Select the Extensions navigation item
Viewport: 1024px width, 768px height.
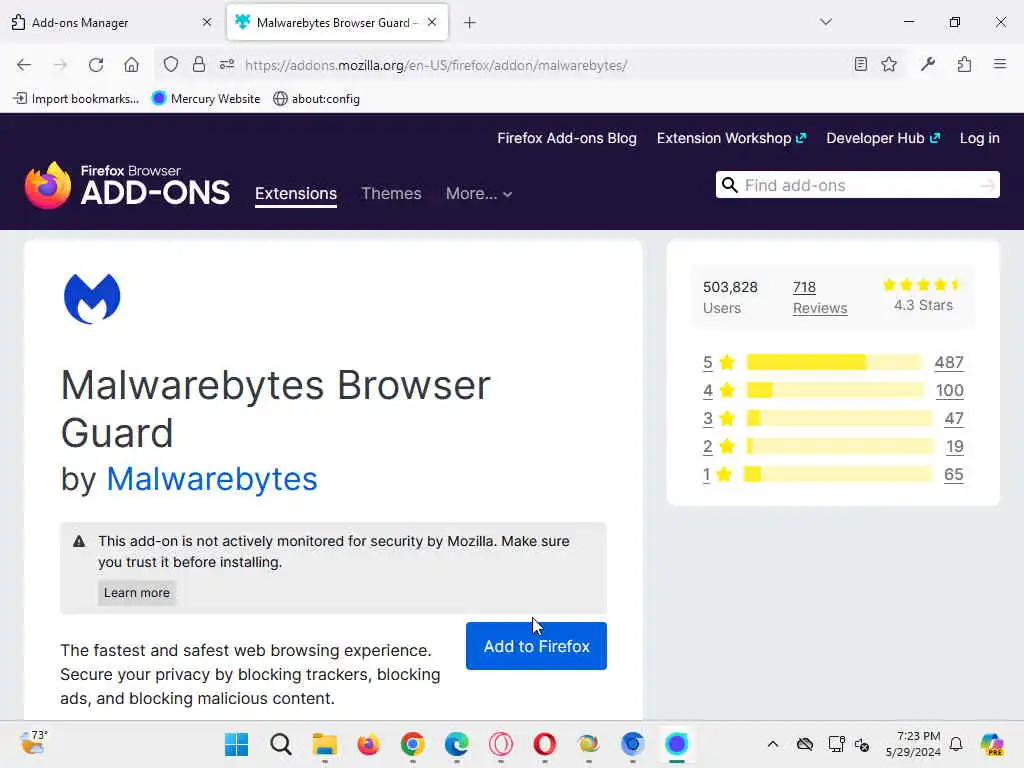pos(296,194)
